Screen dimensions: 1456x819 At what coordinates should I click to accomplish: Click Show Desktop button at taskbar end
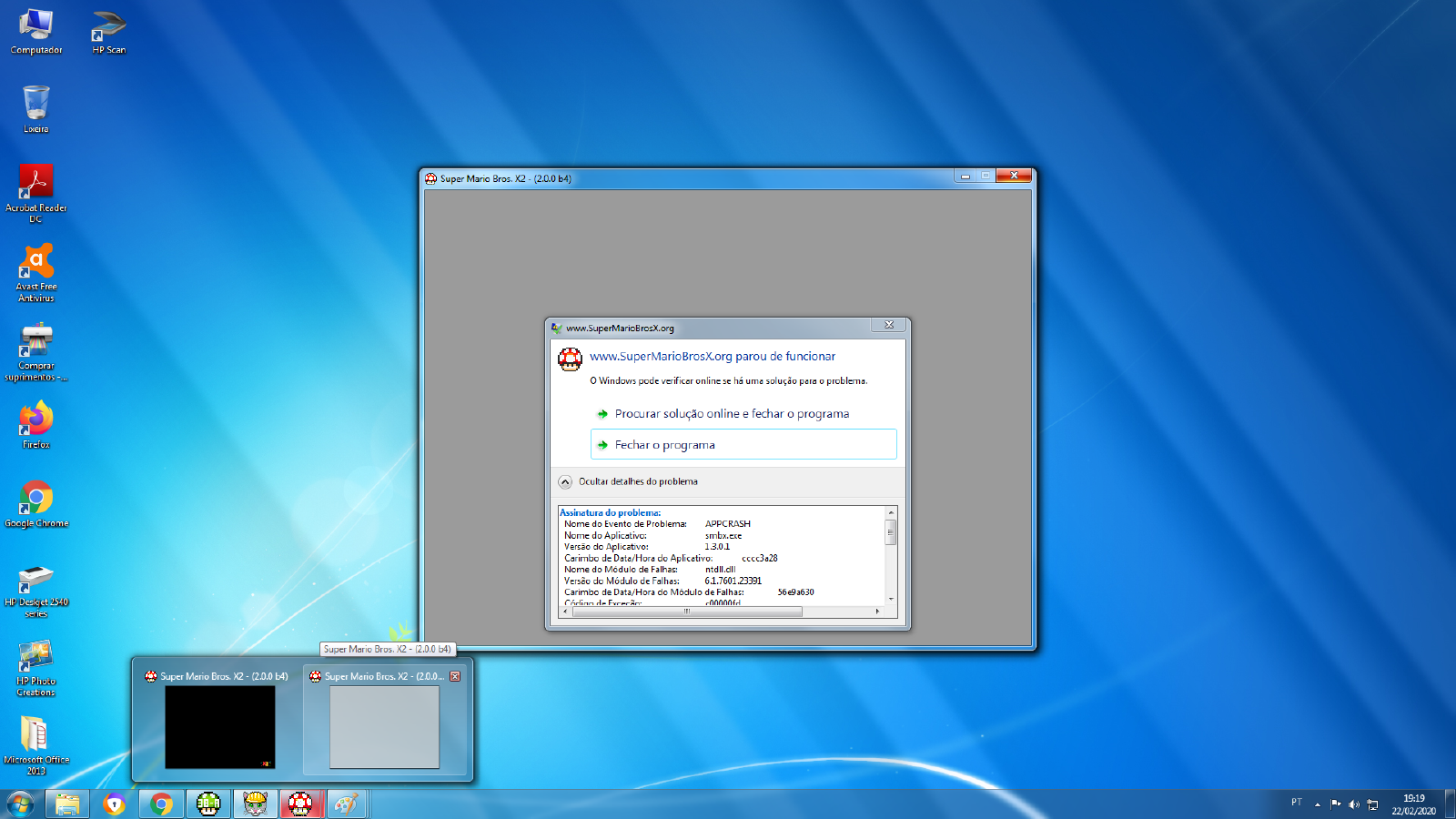point(1450,804)
